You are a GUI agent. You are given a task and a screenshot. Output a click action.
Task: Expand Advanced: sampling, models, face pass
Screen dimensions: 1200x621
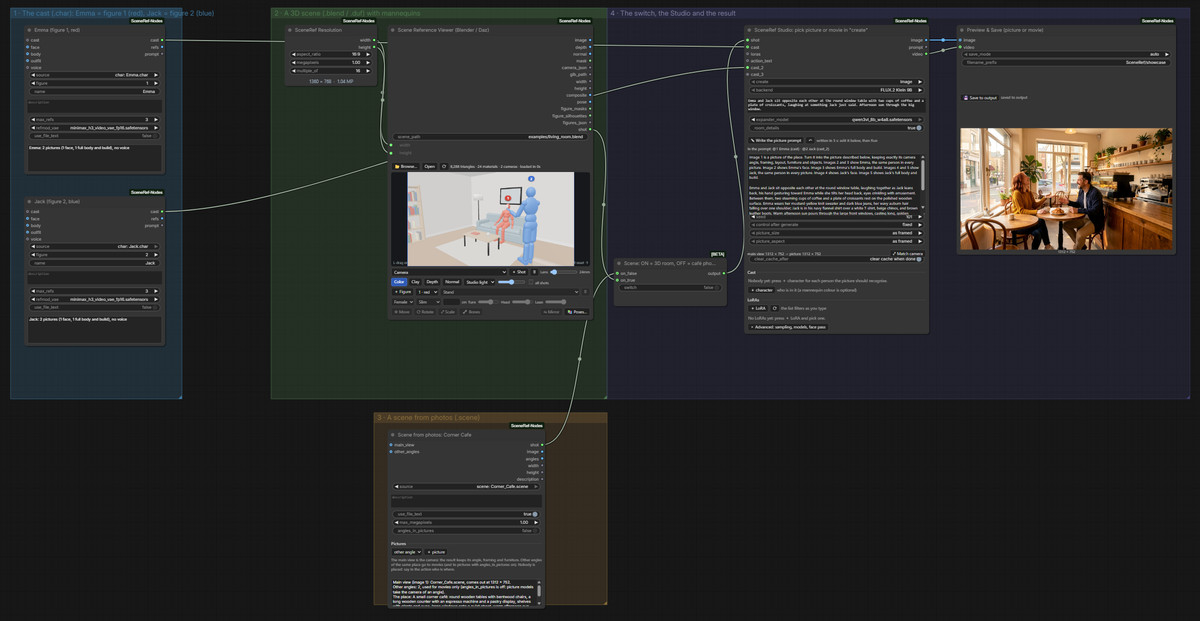pyautogui.click(x=788, y=327)
